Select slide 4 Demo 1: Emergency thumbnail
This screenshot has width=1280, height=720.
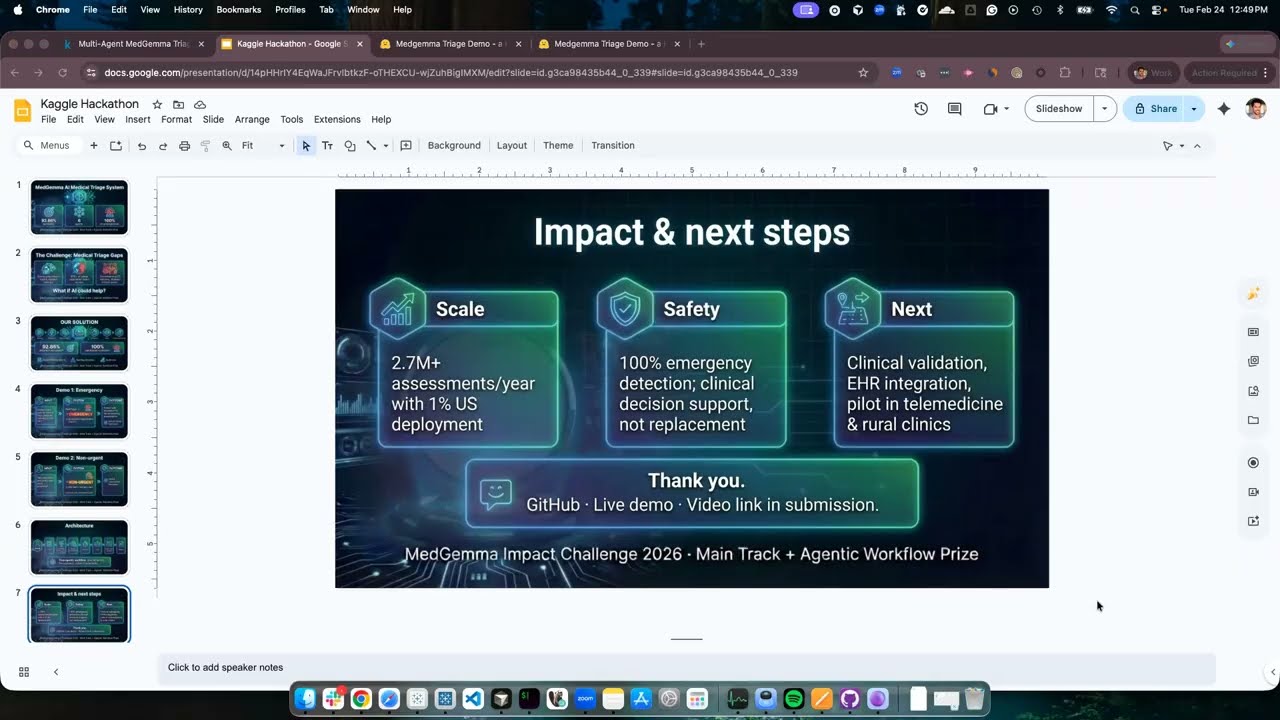coord(79,411)
